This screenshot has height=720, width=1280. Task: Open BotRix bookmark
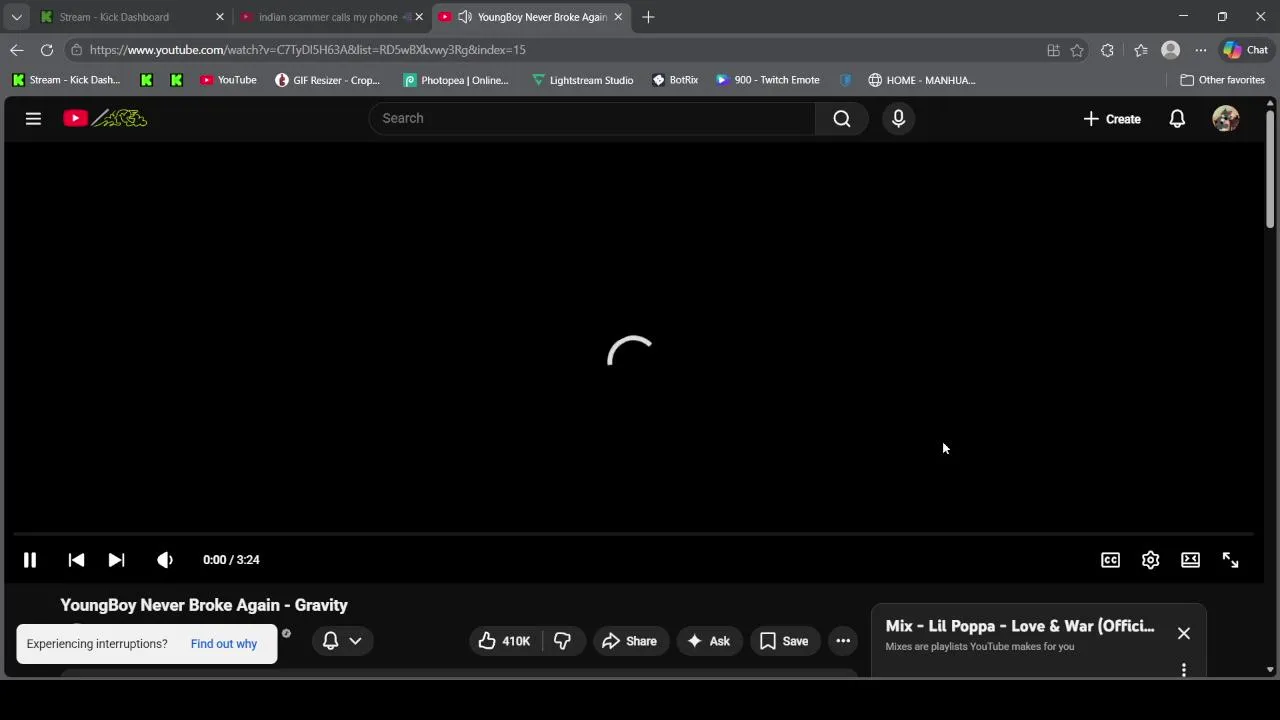[x=675, y=80]
